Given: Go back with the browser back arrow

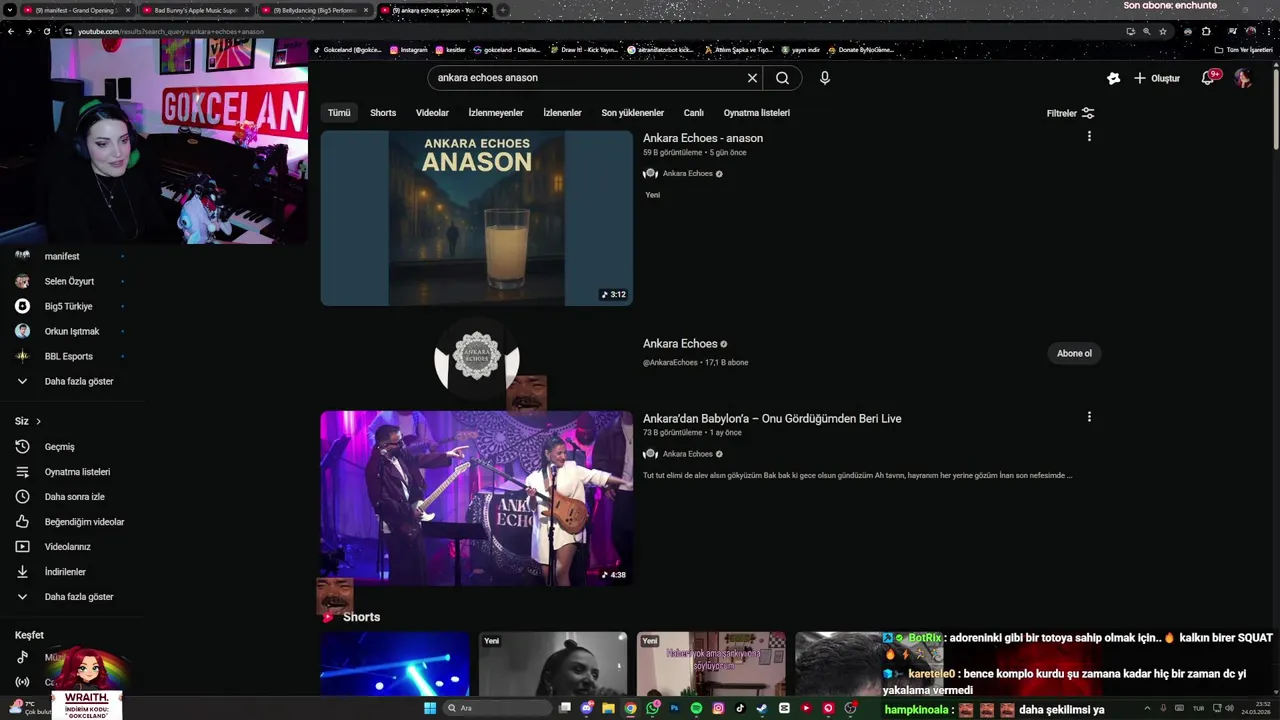Looking at the screenshot, I should pyautogui.click(x=11, y=31).
